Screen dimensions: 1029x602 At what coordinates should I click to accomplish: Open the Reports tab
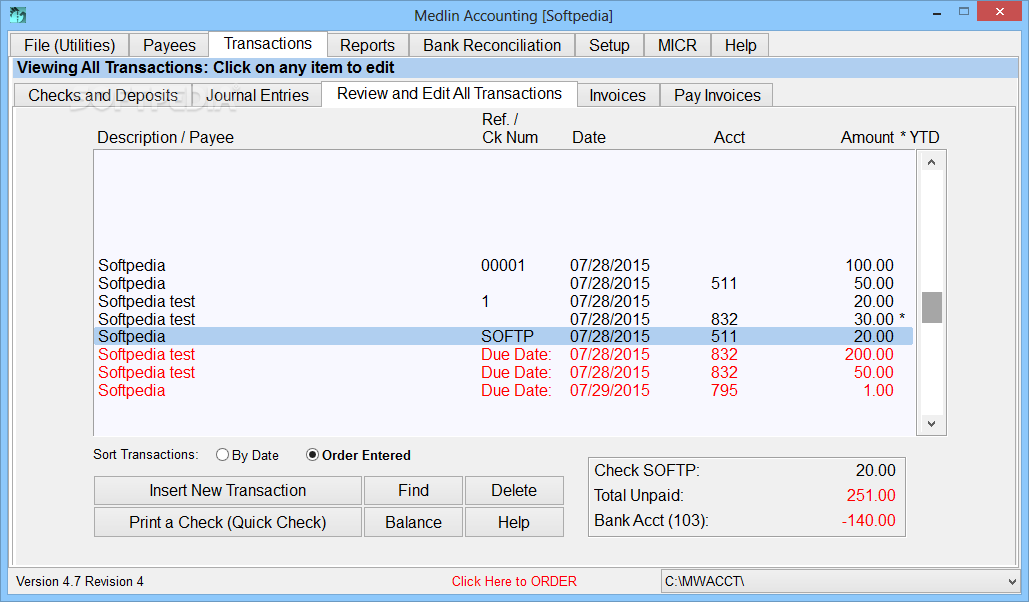(368, 45)
